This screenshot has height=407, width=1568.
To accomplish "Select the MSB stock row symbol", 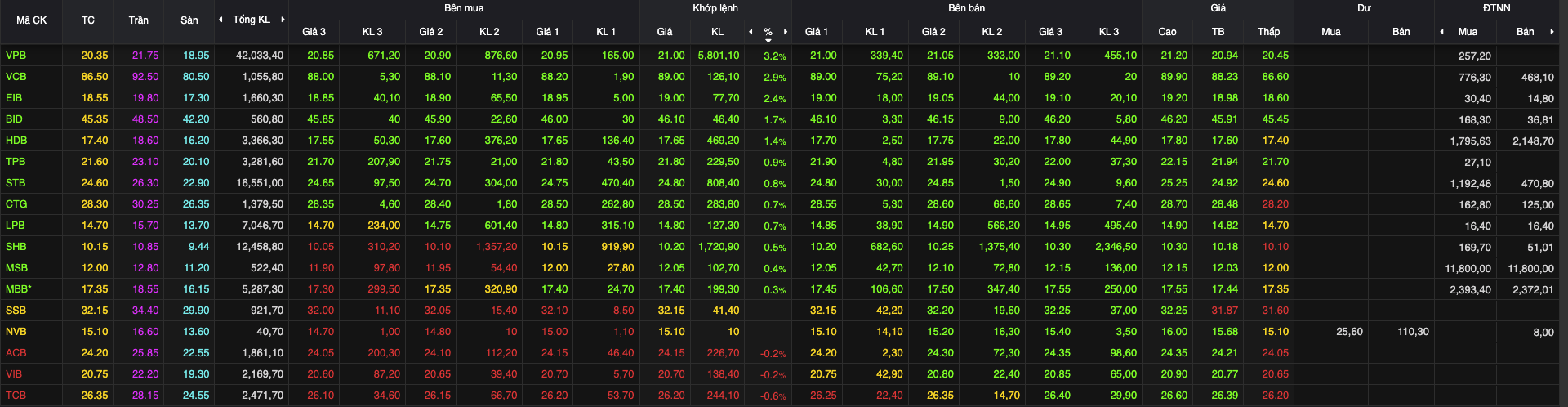I will pos(16,268).
